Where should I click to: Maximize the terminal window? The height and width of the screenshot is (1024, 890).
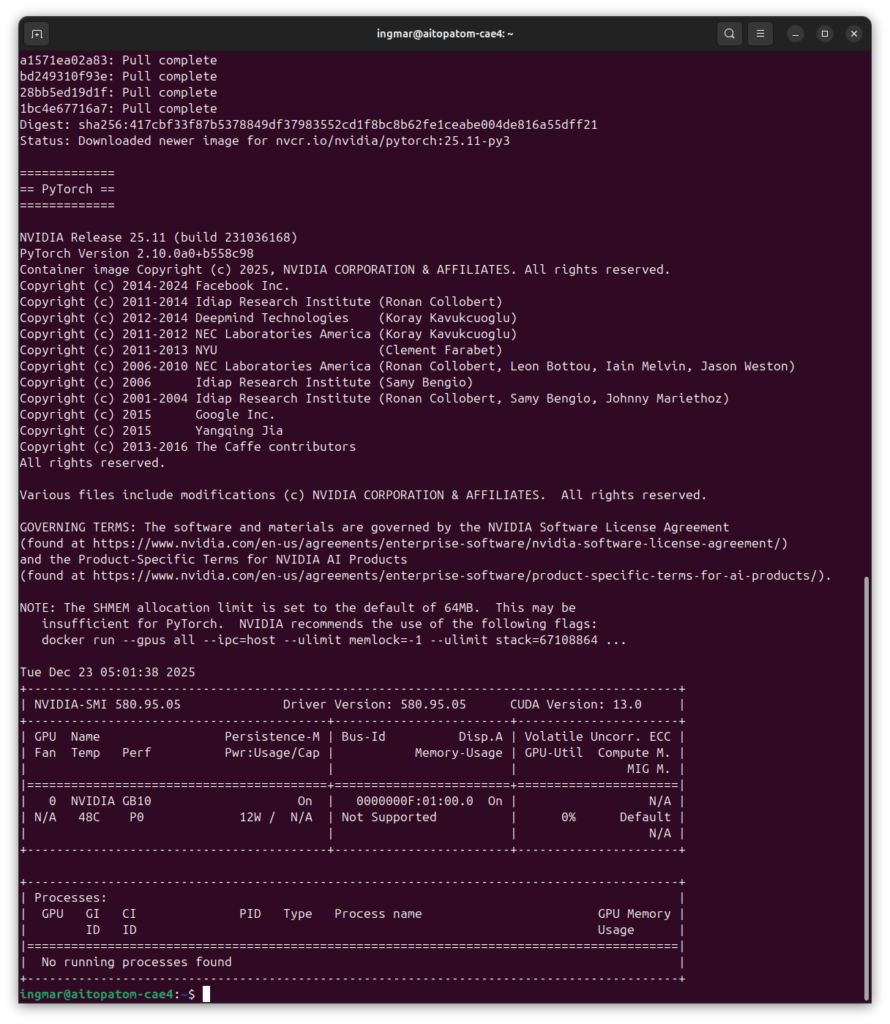pyautogui.click(x=825, y=34)
